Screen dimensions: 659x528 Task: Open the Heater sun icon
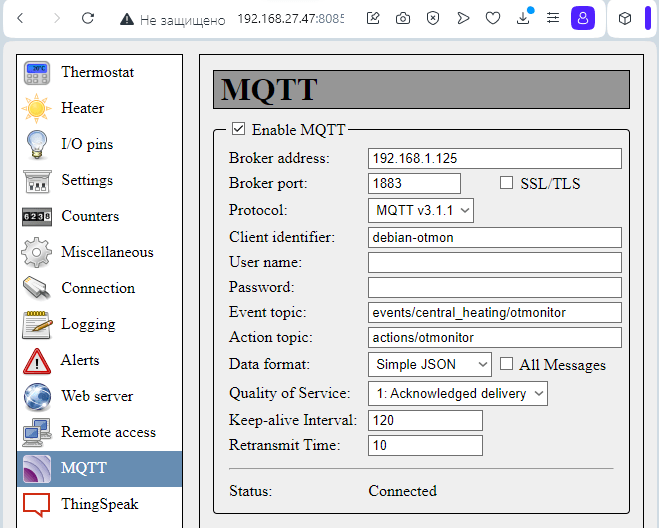point(37,108)
